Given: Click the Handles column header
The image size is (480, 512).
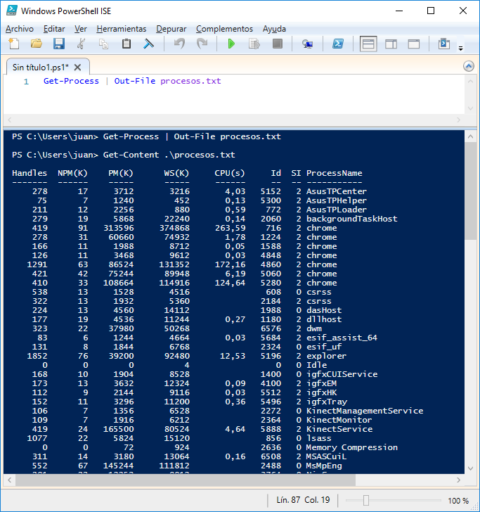Looking at the screenshot, I should [29, 173].
